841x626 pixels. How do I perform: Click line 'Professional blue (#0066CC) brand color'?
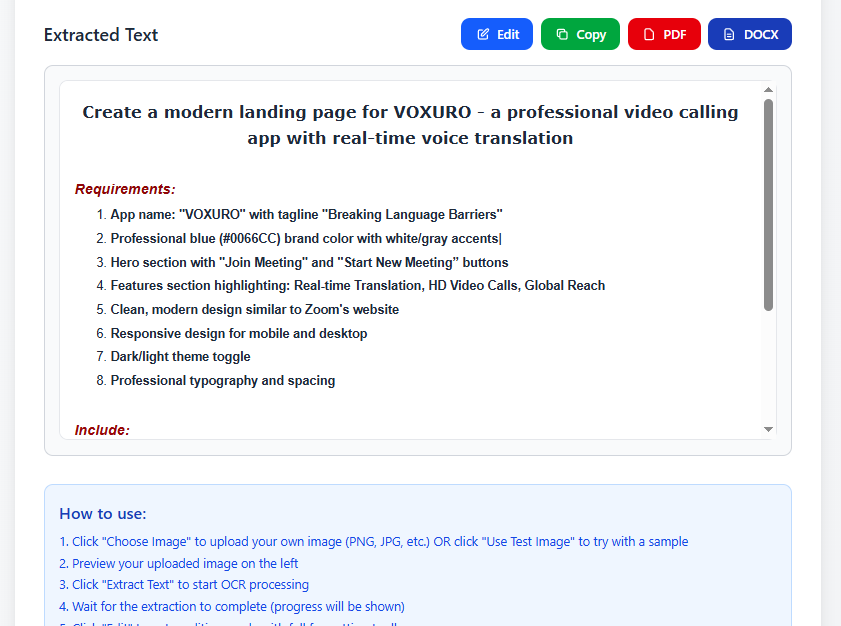[x=306, y=238]
